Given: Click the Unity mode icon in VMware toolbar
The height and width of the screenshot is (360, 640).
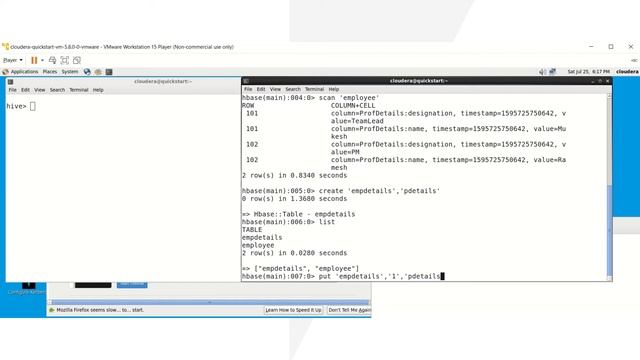Looking at the screenshot, I should coord(77,60).
